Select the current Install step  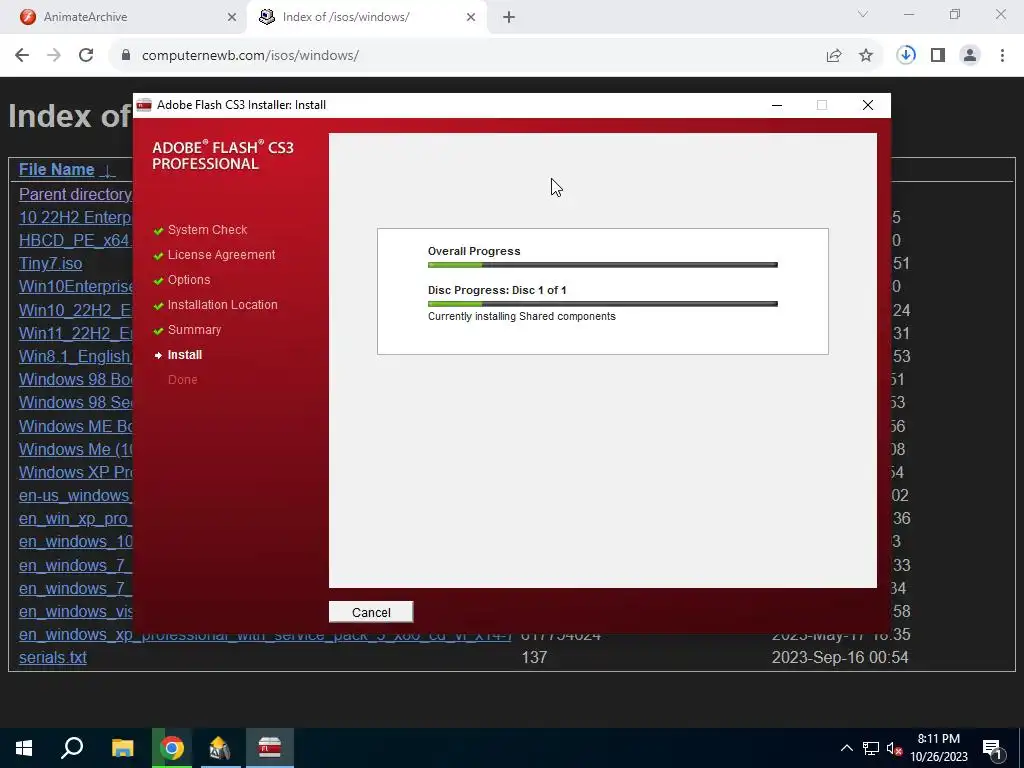pyautogui.click(x=185, y=355)
